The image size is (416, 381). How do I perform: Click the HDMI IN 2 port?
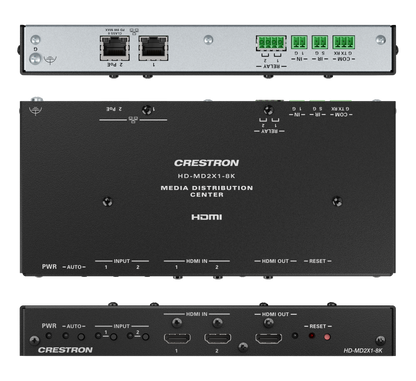[218, 339]
